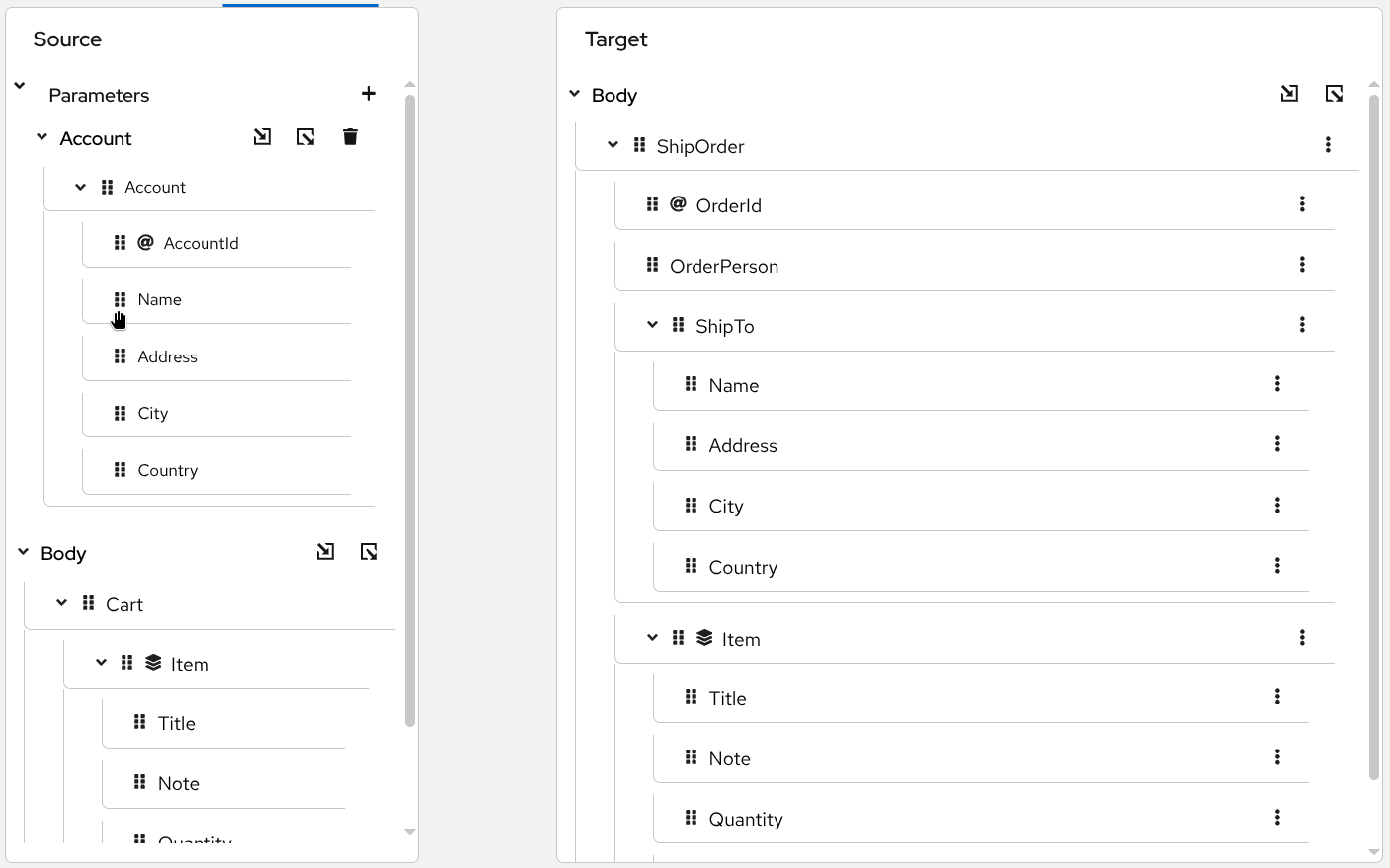Collapse the Cart node in Source
This screenshot has width=1390, height=868.
[x=62, y=603]
